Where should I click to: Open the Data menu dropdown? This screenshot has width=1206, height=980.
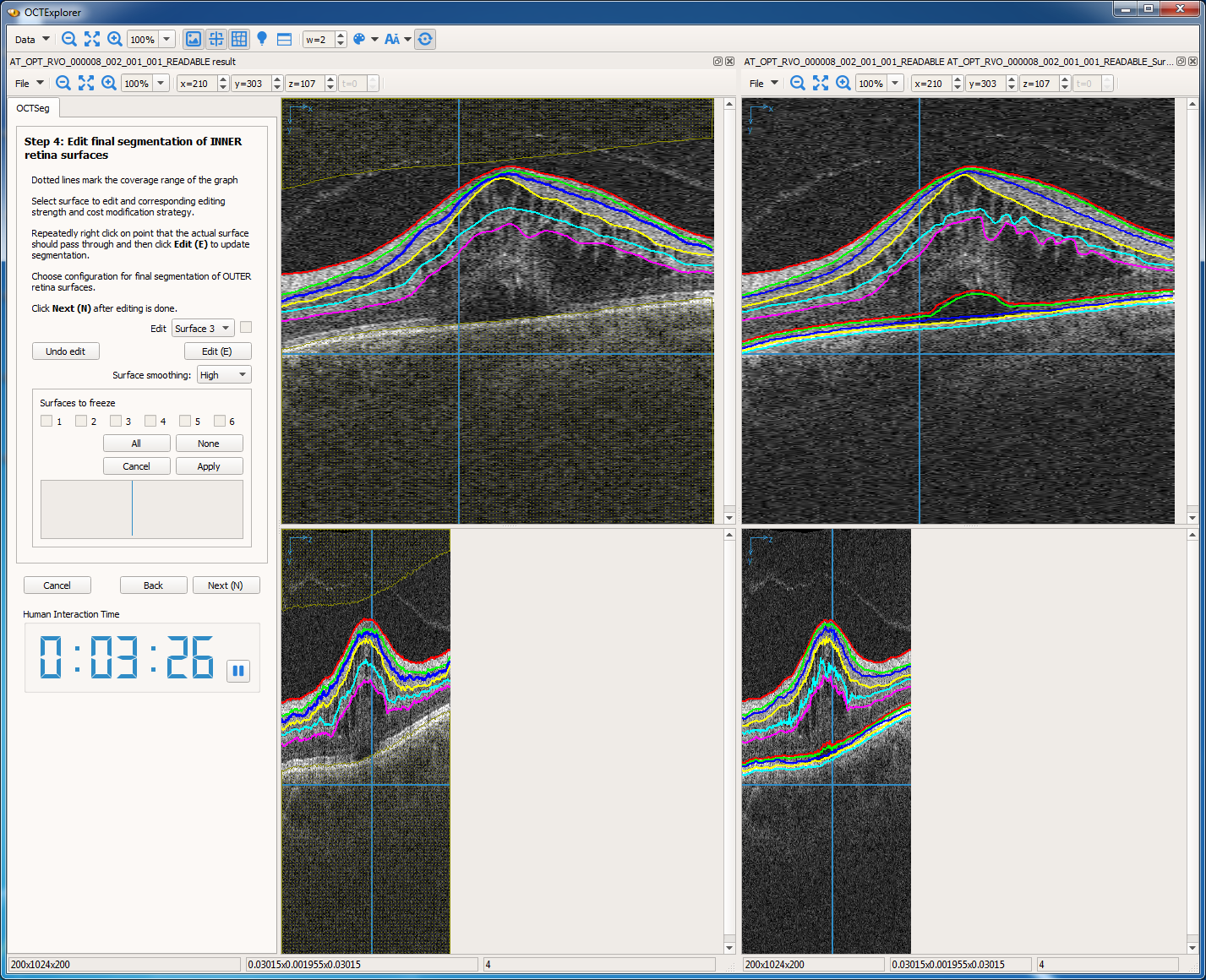(x=30, y=39)
